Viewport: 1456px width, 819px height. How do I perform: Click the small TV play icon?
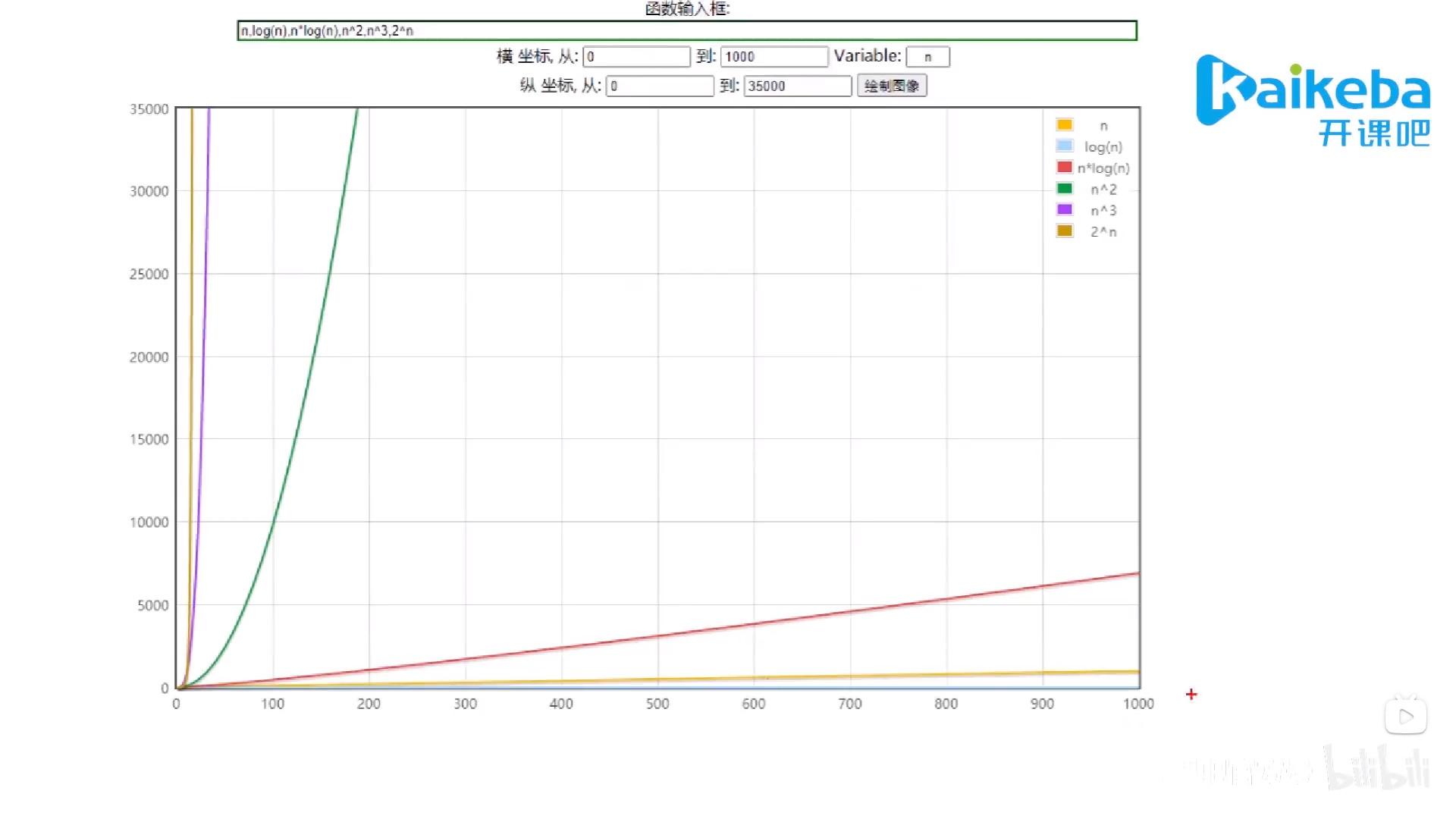pos(1406,716)
